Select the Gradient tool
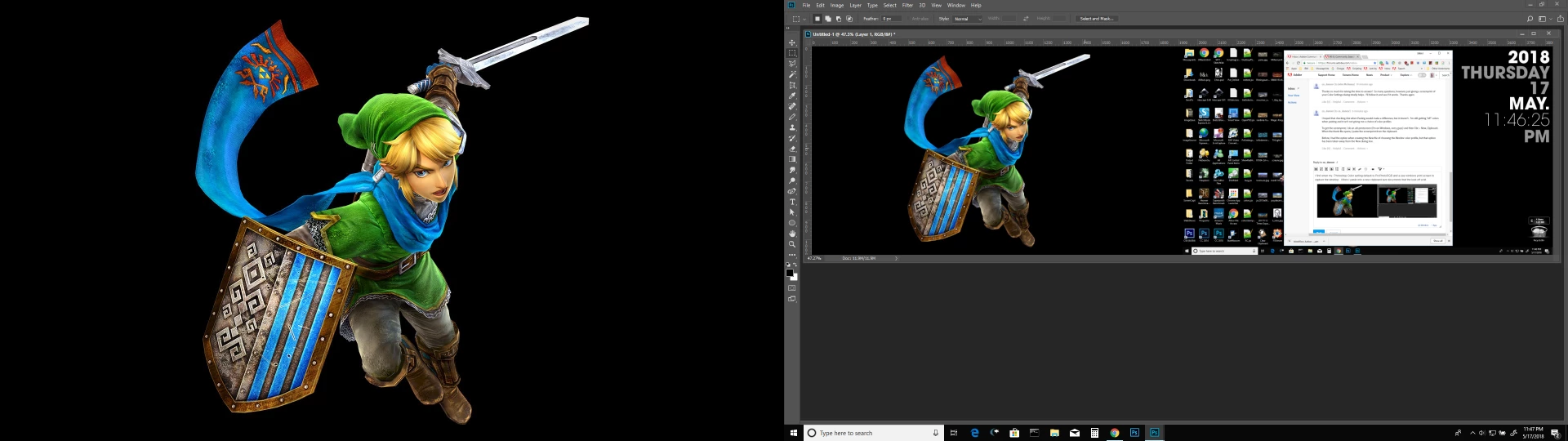Viewport: 1568px width, 441px height. pos(792,159)
